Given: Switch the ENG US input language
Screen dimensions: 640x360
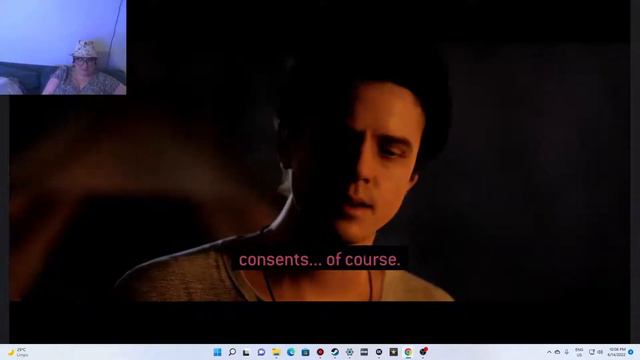Looking at the screenshot, I should point(579,352).
